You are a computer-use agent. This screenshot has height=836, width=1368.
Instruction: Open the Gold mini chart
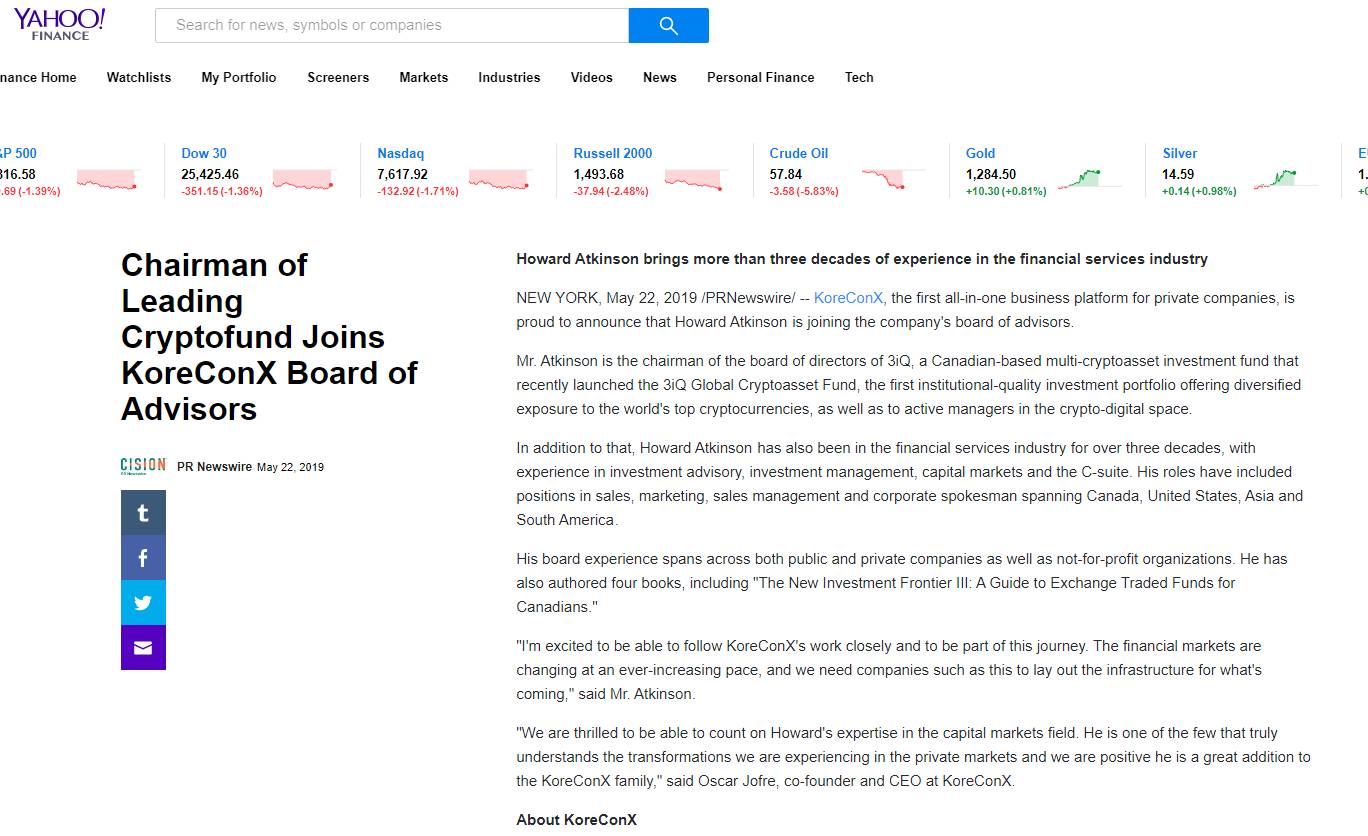click(x=1088, y=179)
